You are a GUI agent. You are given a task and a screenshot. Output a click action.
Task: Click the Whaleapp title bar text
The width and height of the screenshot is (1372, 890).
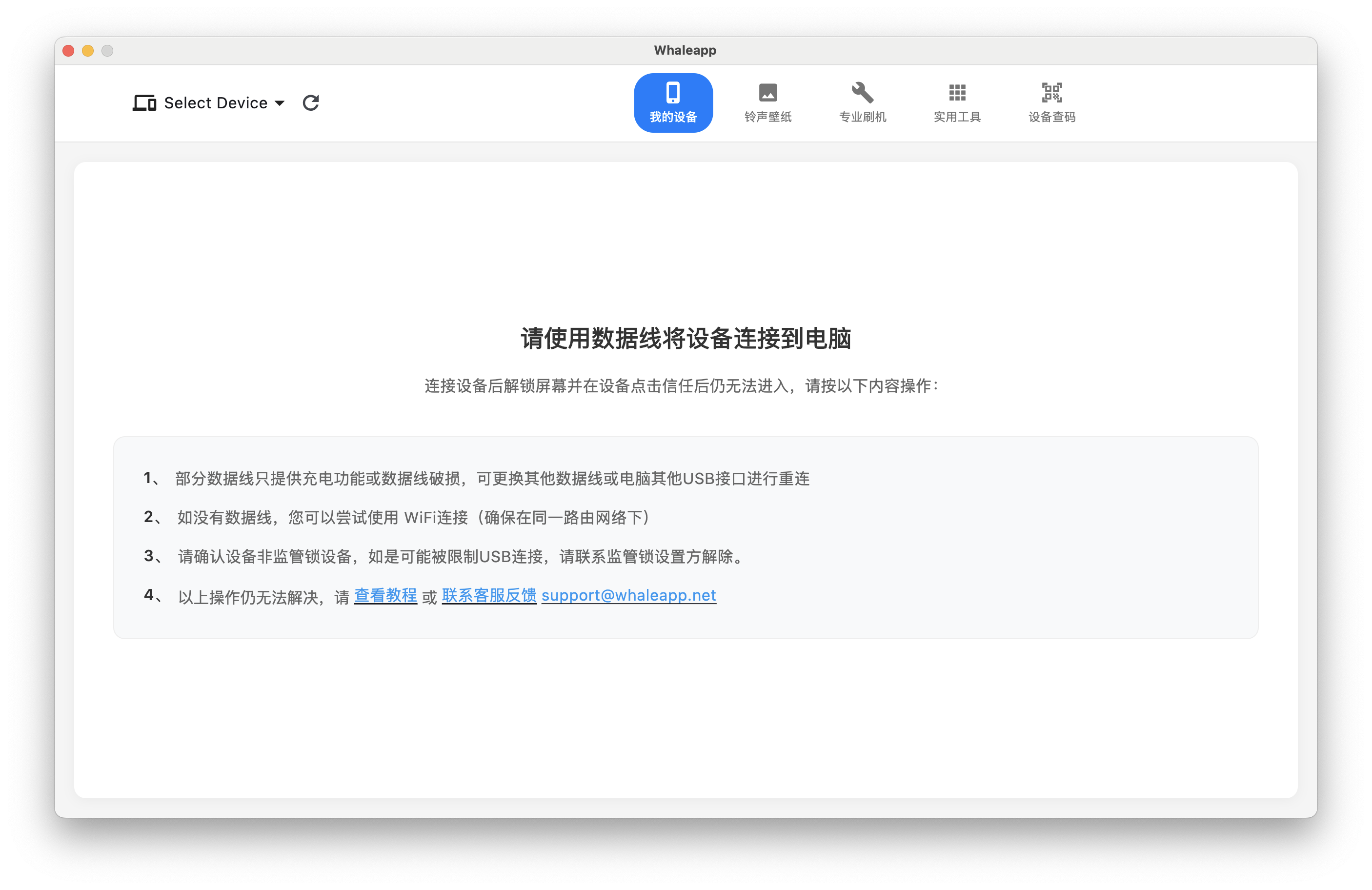pyautogui.click(x=685, y=50)
